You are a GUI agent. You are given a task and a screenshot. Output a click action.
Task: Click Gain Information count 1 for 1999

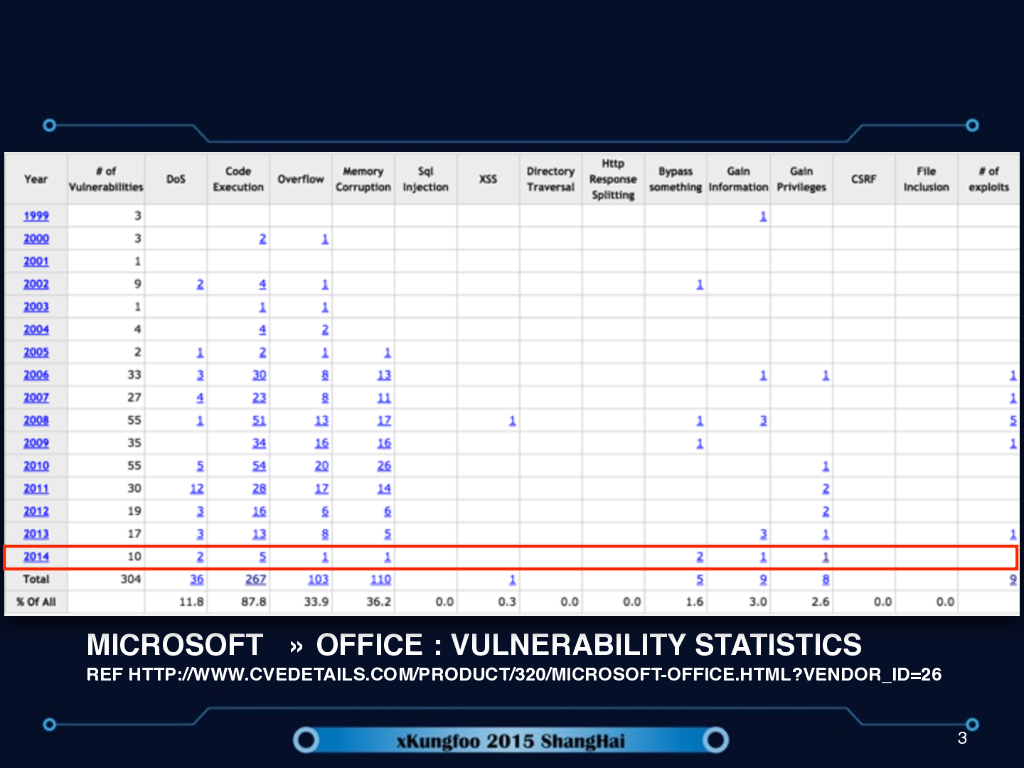(763, 216)
